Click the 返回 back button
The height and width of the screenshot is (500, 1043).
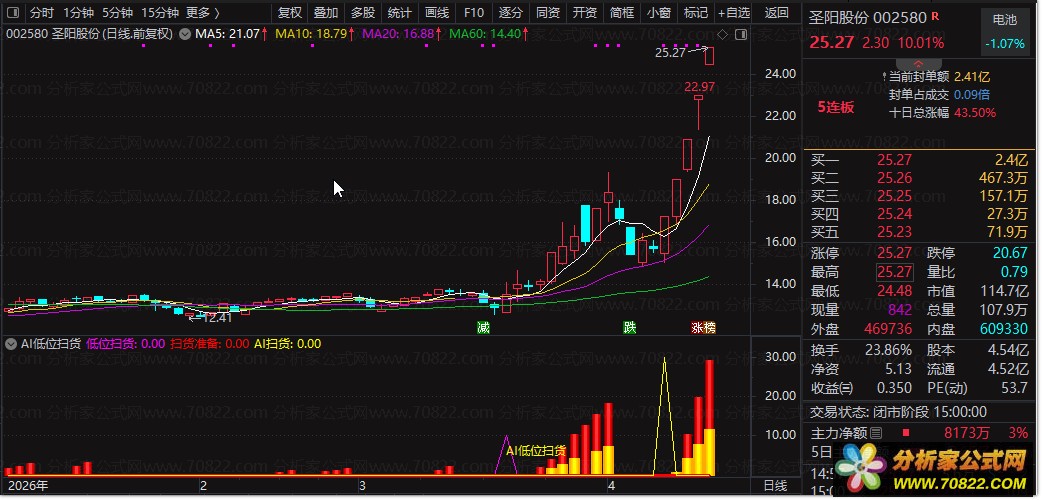click(776, 13)
